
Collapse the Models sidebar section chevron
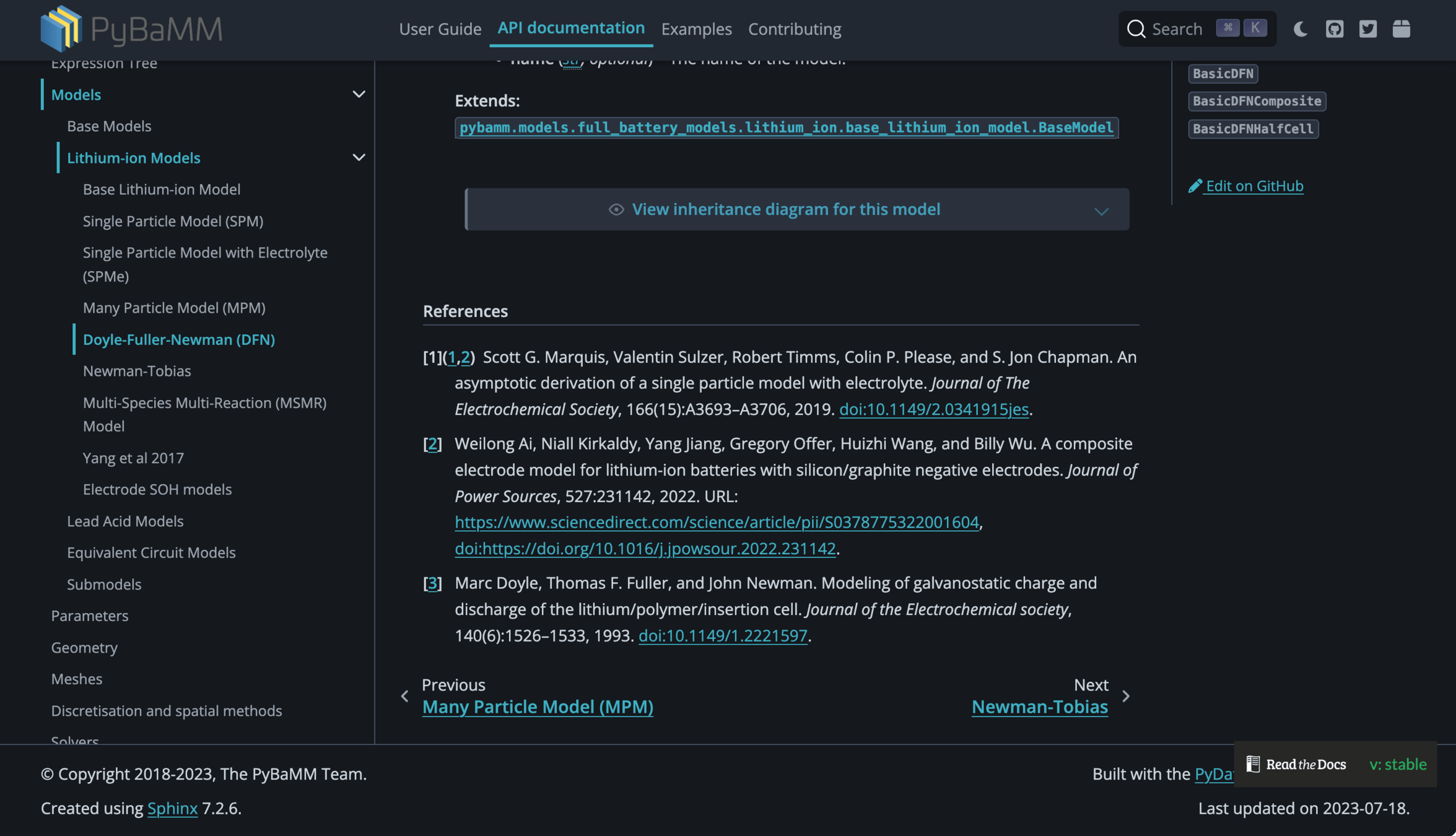click(359, 94)
